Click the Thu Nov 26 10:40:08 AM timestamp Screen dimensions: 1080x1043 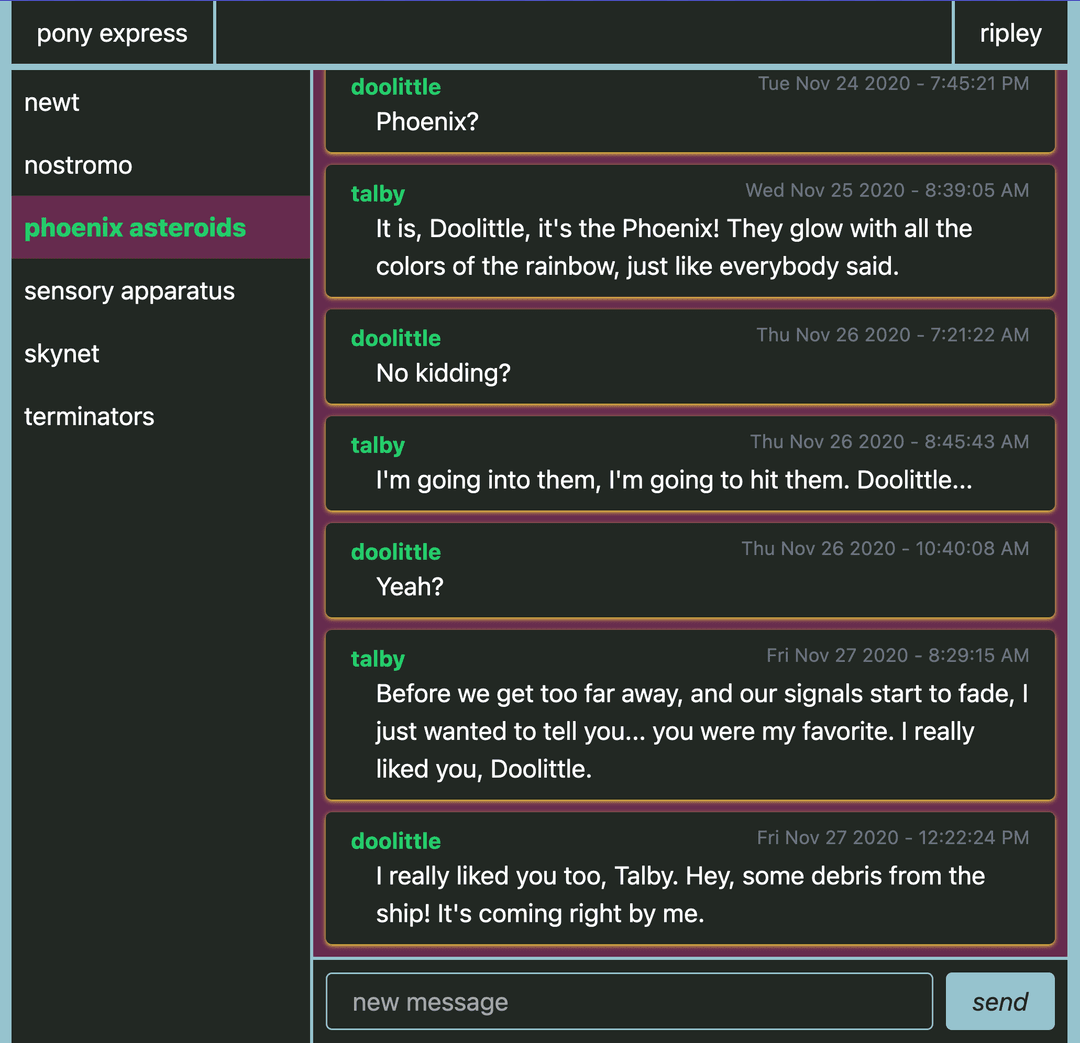pos(885,548)
